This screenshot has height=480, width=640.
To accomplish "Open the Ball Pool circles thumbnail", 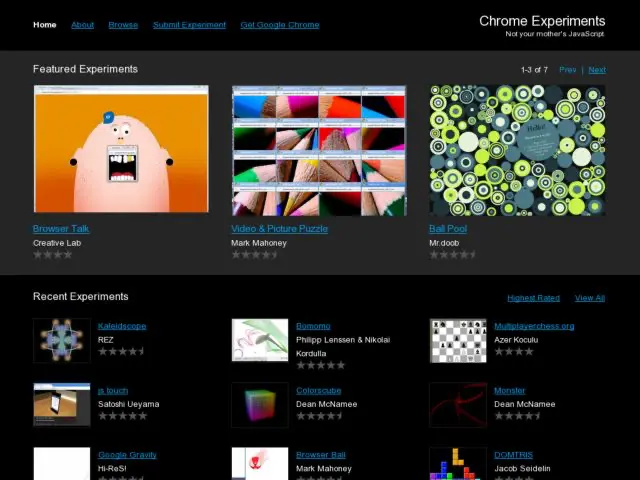I will [517, 150].
